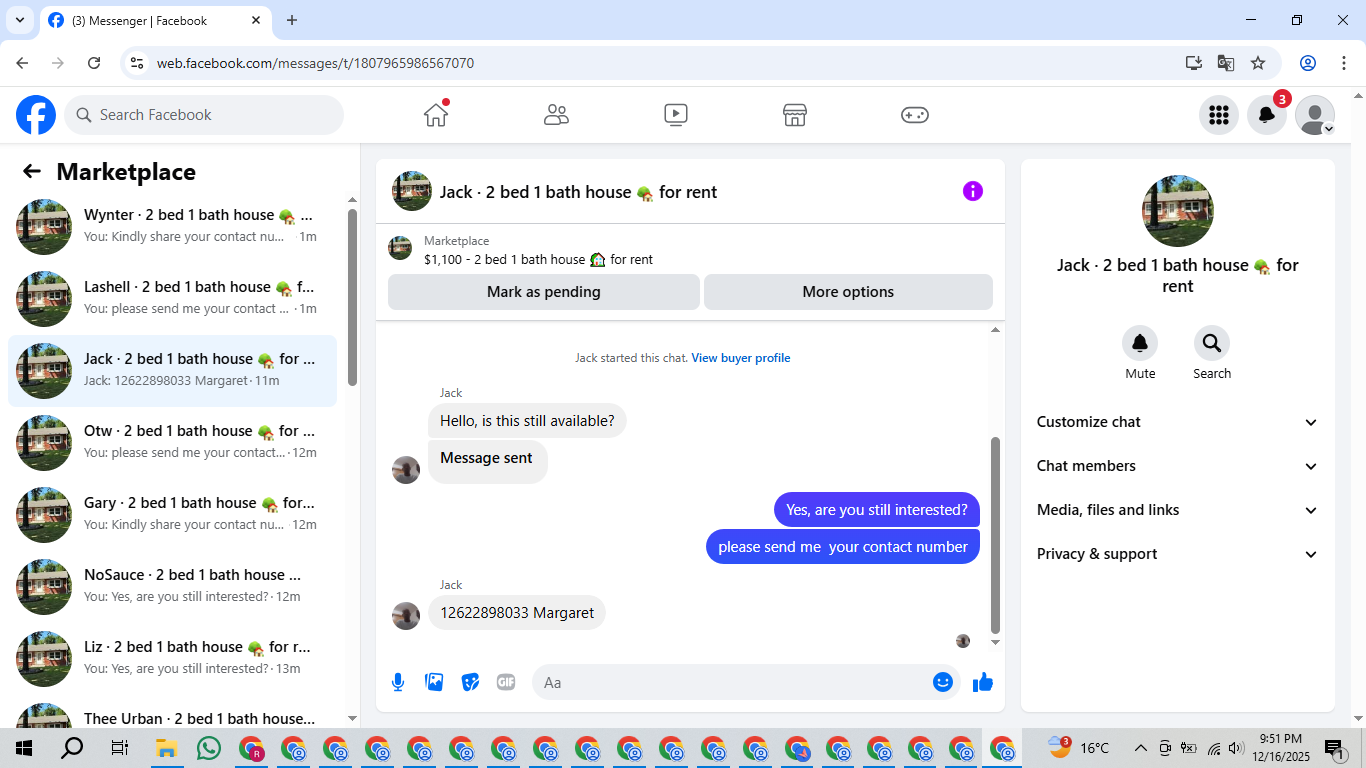Search in conversation using the magnifier icon
Image resolution: width=1366 pixels, height=768 pixels.
1212,343
